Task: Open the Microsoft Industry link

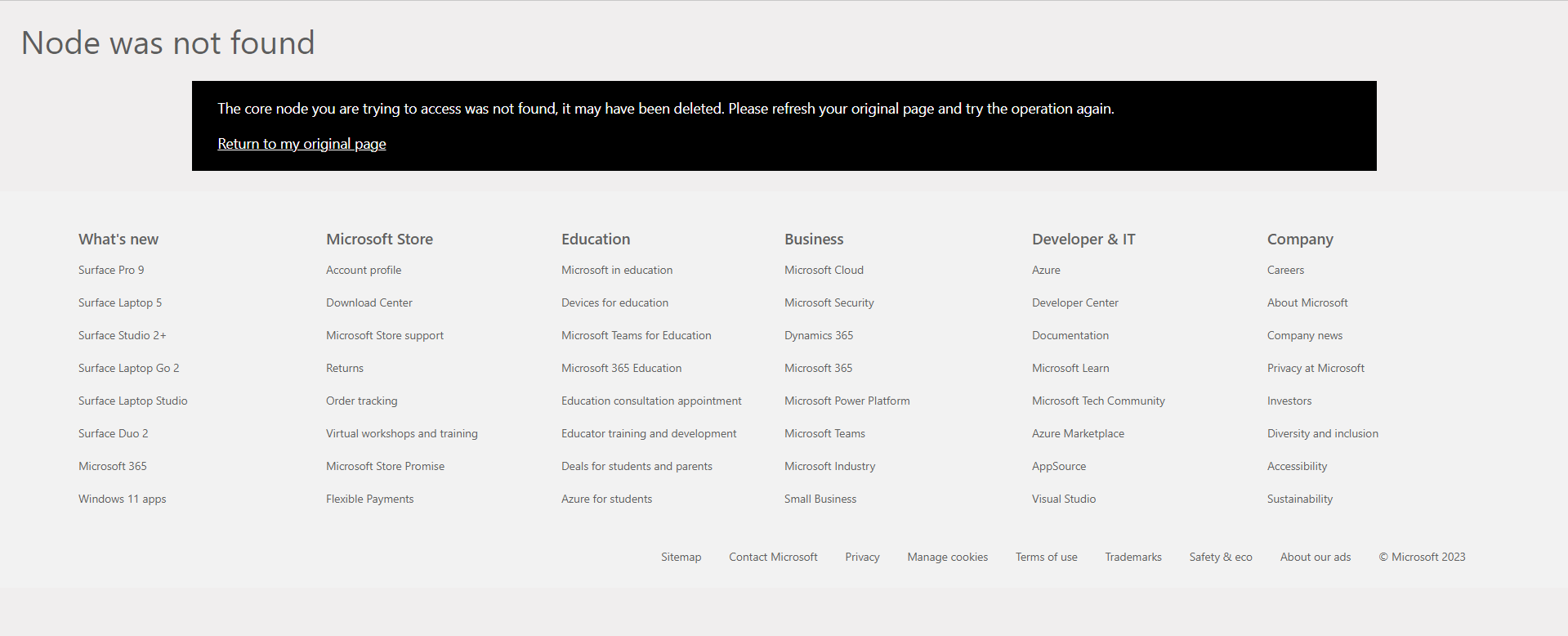Action: click(830, 466)
